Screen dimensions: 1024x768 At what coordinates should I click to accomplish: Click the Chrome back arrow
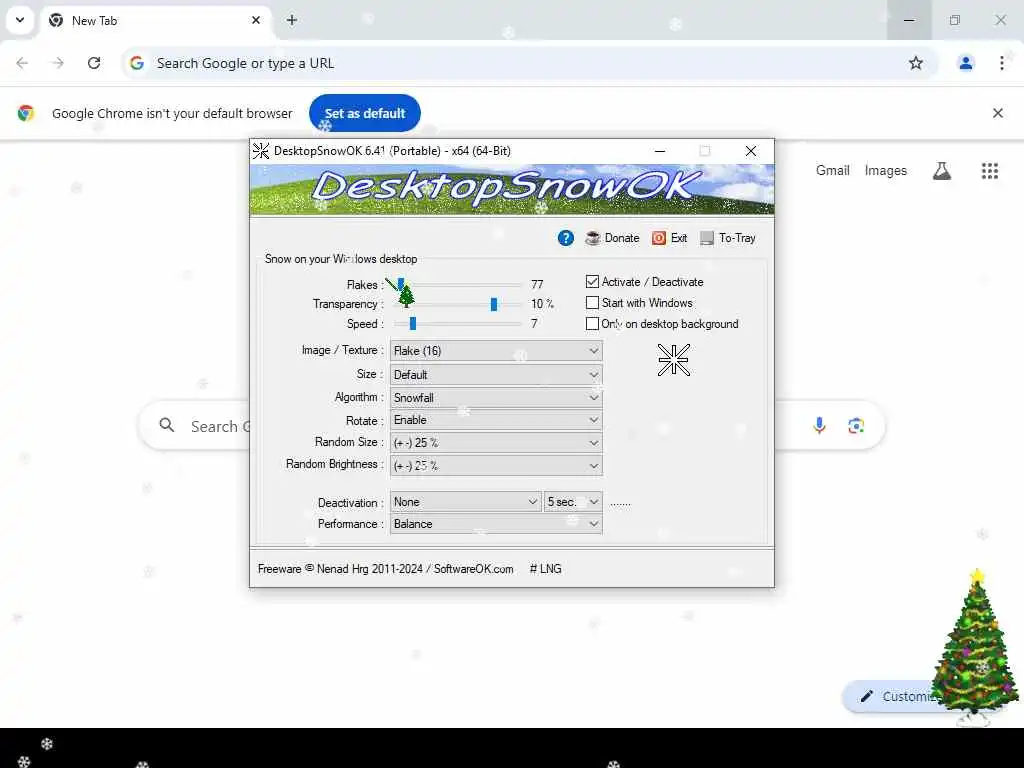pos(22,63)
